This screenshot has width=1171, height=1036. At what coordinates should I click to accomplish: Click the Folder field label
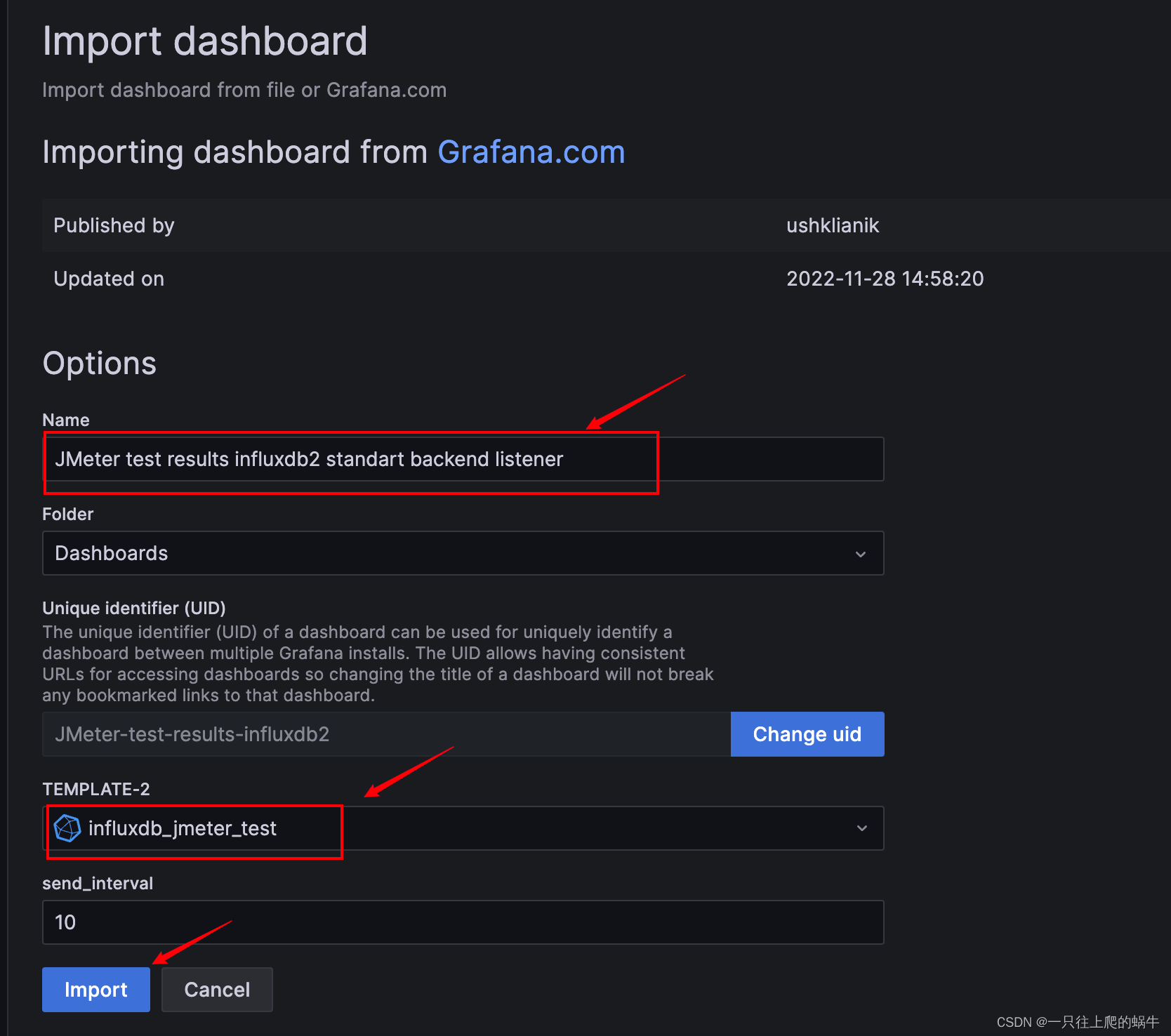[67, 514]
